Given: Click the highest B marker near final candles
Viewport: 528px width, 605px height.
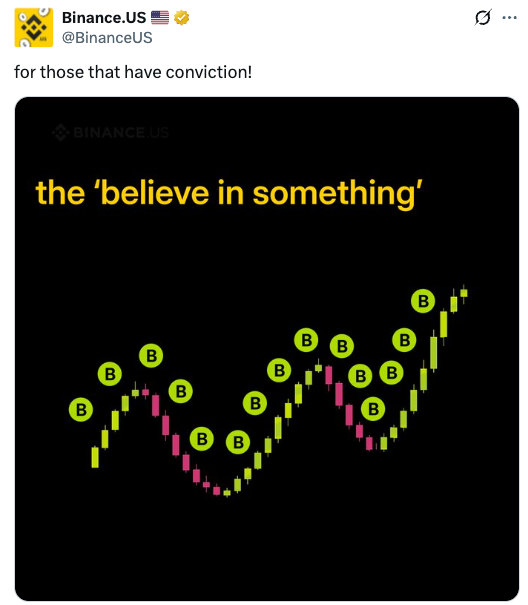Looking at the screenshot, I should [x=423, y=301].
